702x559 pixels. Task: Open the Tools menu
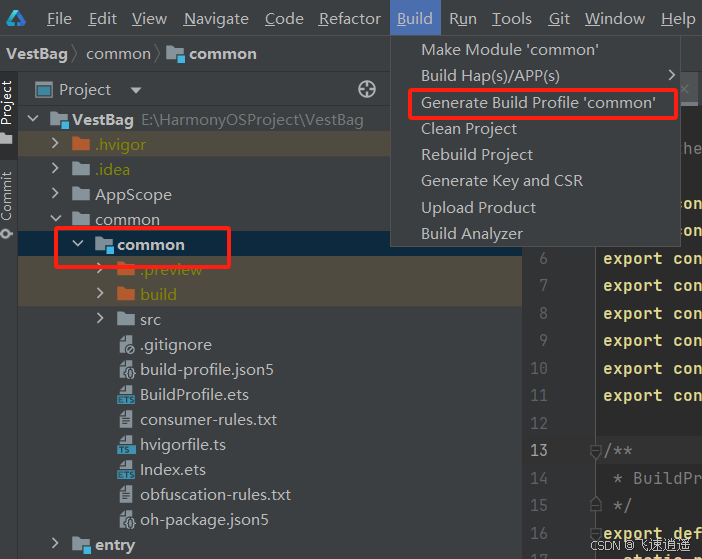click(512, 19)
